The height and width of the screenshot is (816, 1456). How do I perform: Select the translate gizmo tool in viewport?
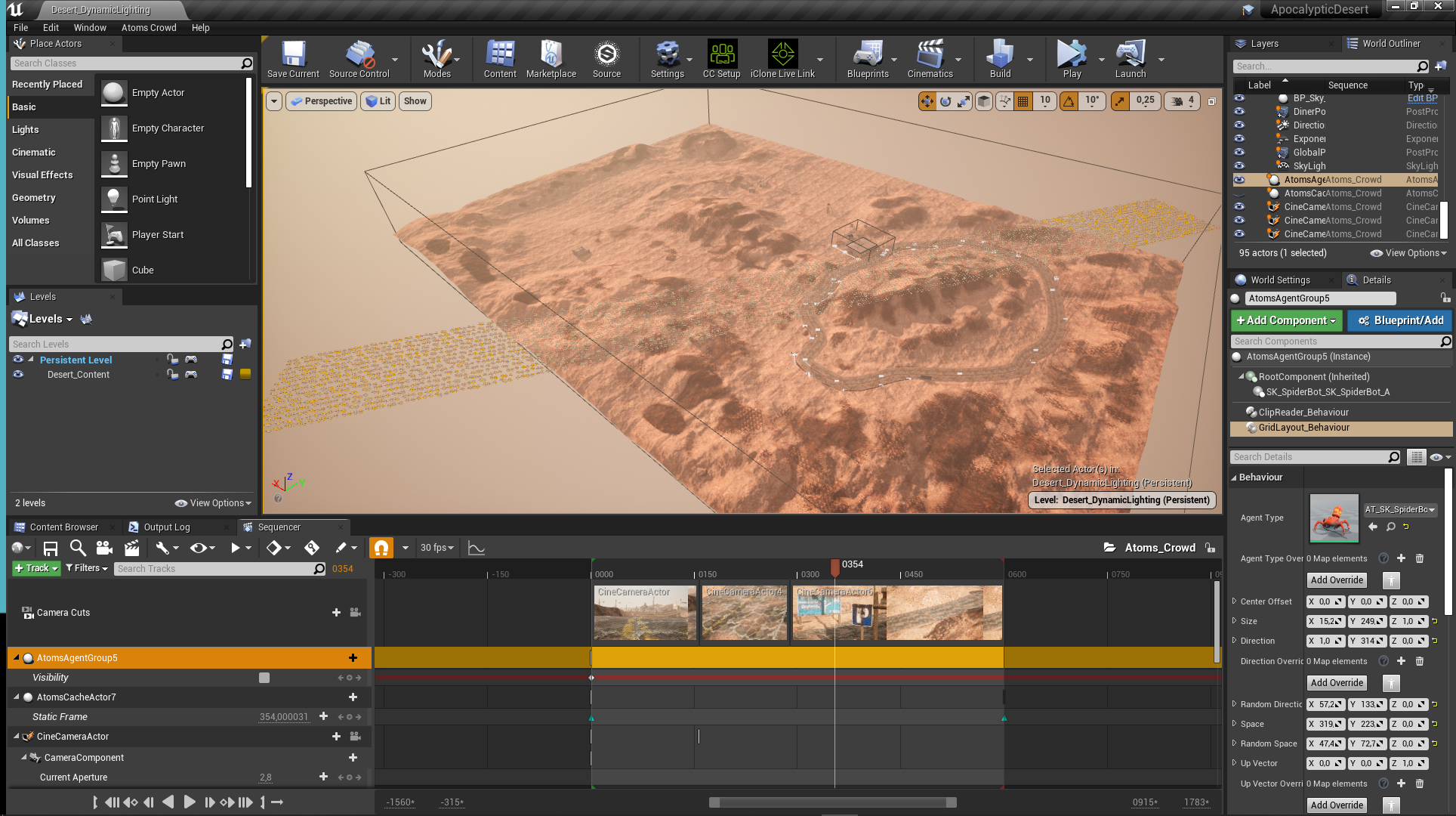point(927,100)
